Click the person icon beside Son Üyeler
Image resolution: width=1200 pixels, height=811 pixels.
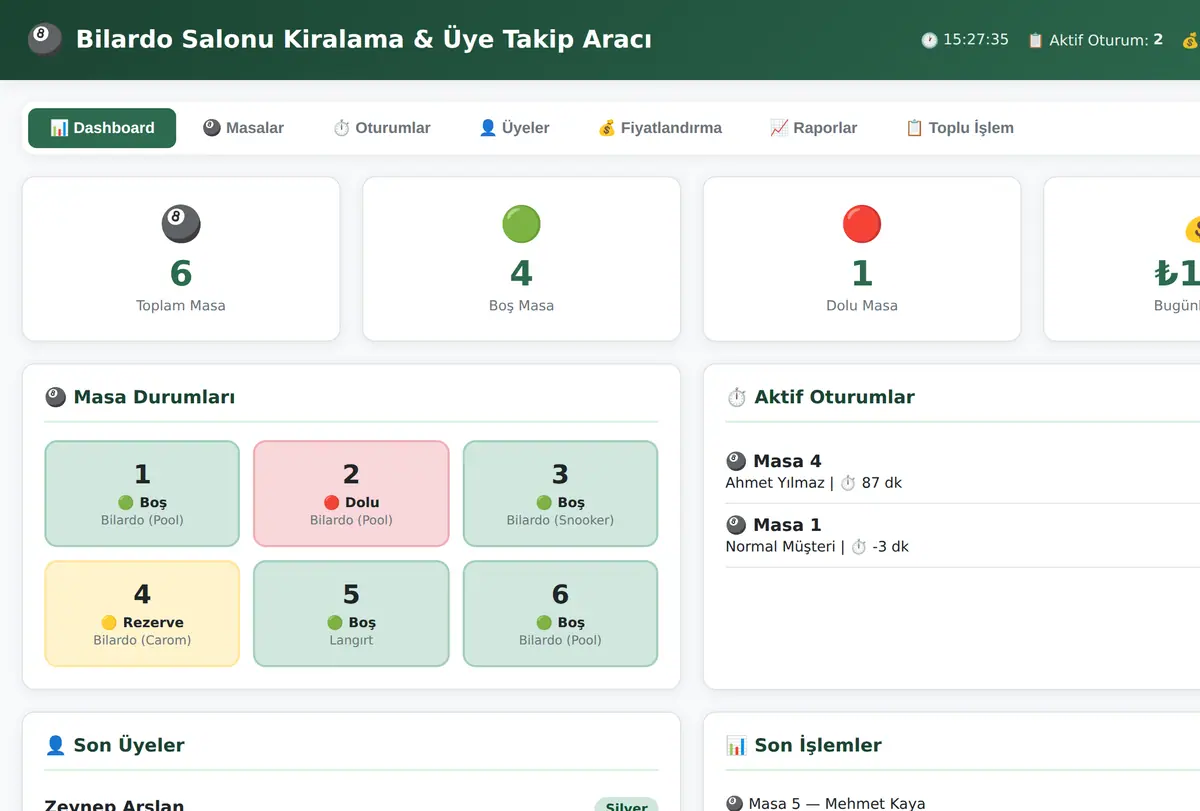pos(56,745)
